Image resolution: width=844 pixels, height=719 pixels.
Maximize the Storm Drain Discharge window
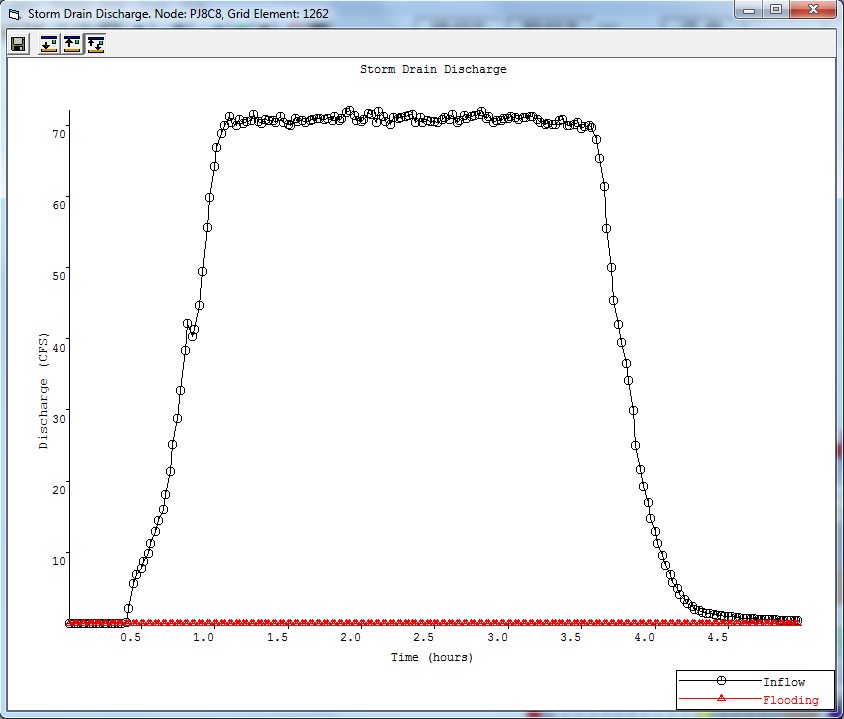pos(776,10)
